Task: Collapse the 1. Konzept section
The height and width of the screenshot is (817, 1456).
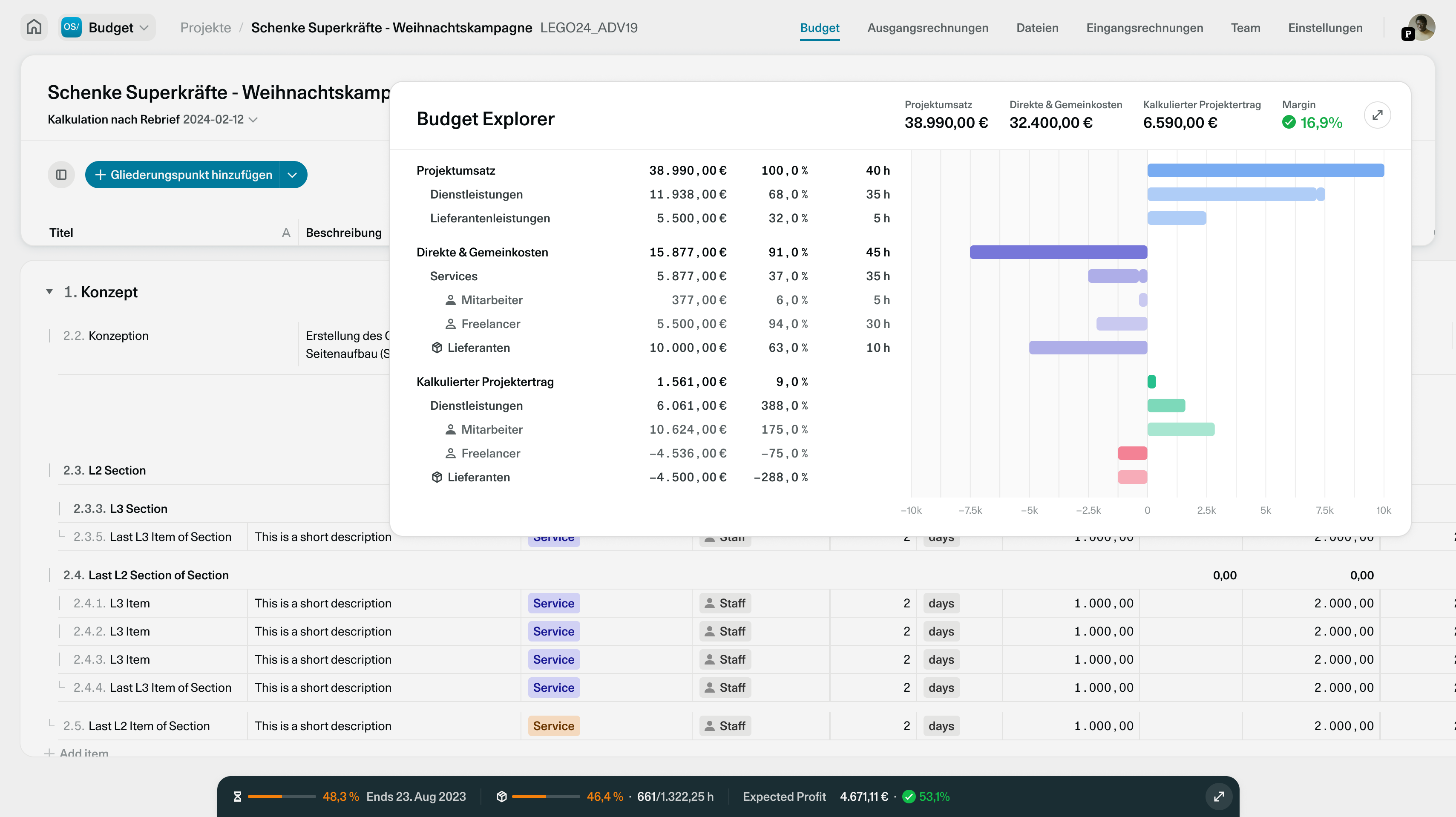Action: (50, 292)
